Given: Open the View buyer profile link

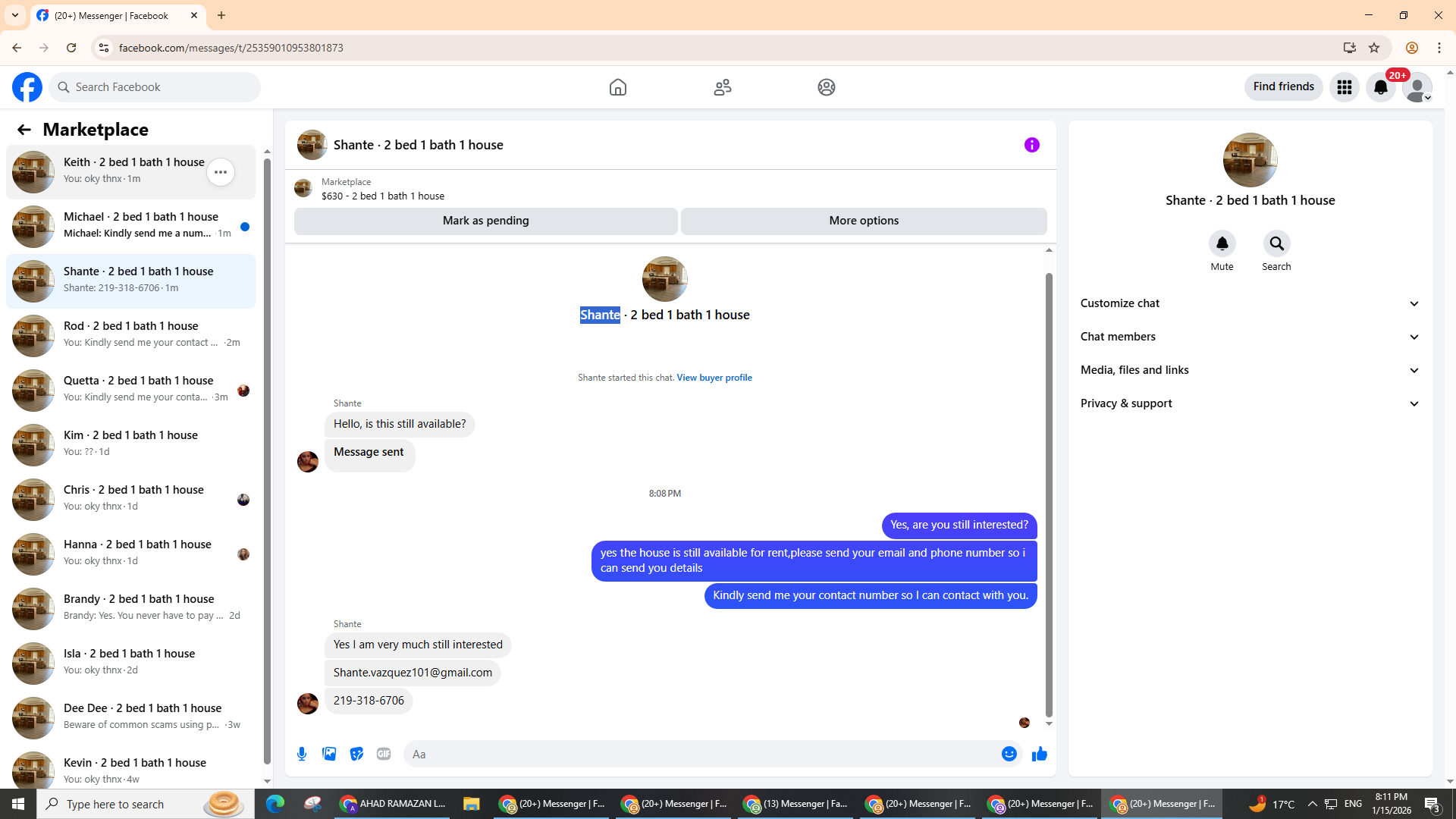Looking at the screenshot, I should (714, 378).
